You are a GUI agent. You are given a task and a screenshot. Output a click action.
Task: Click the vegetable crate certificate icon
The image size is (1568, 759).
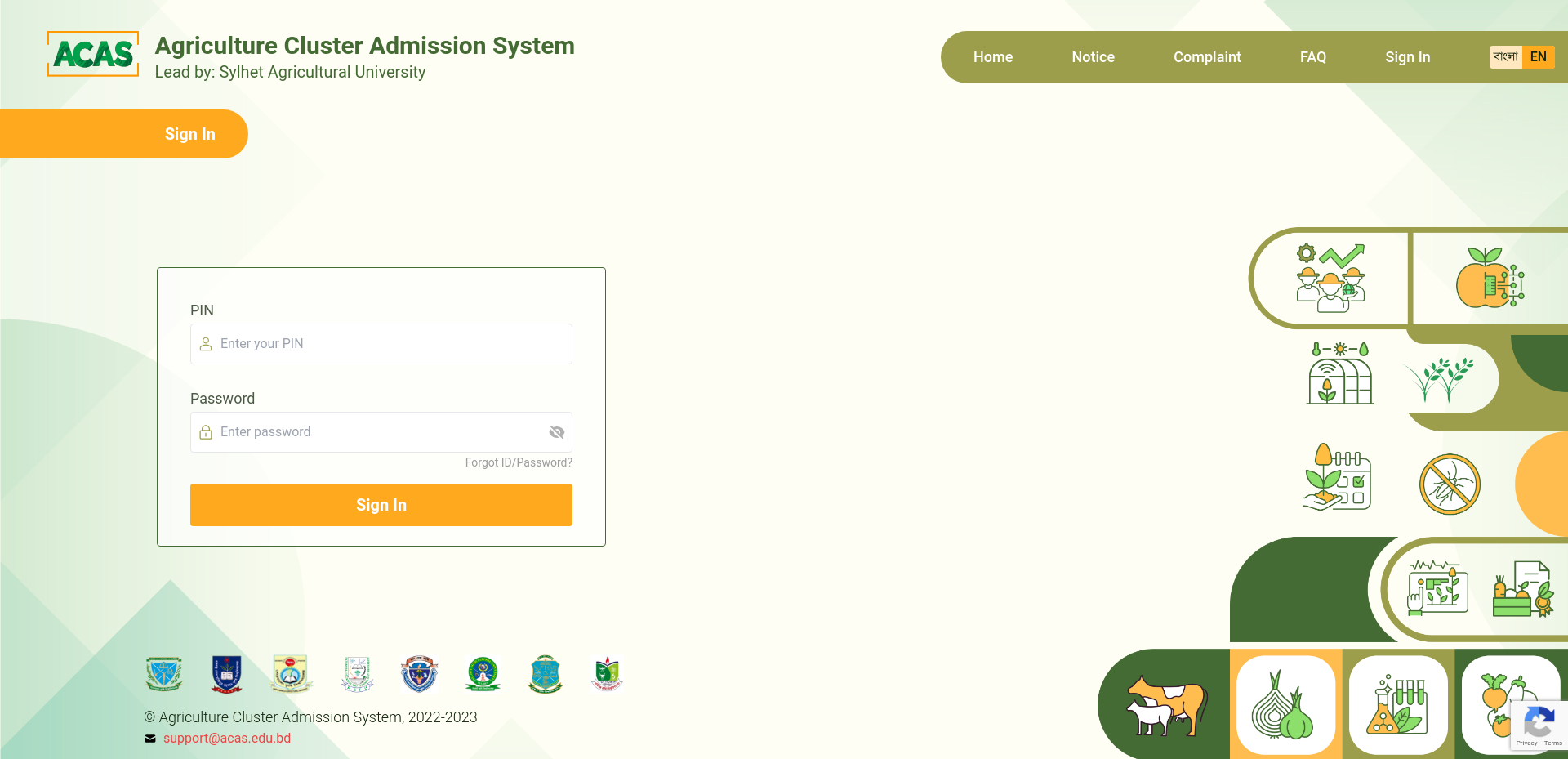coord(1523,588)
